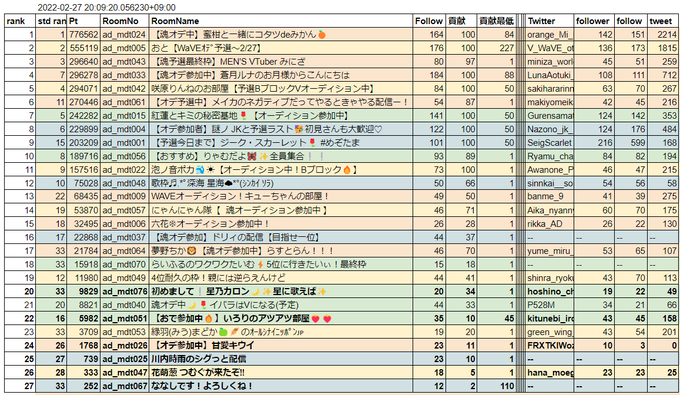Image resolution: width=680 pixels, height=395 pixels.
Task: Select room number ad_mdt040
Action: pyautogui.click(x=124, y=305)
